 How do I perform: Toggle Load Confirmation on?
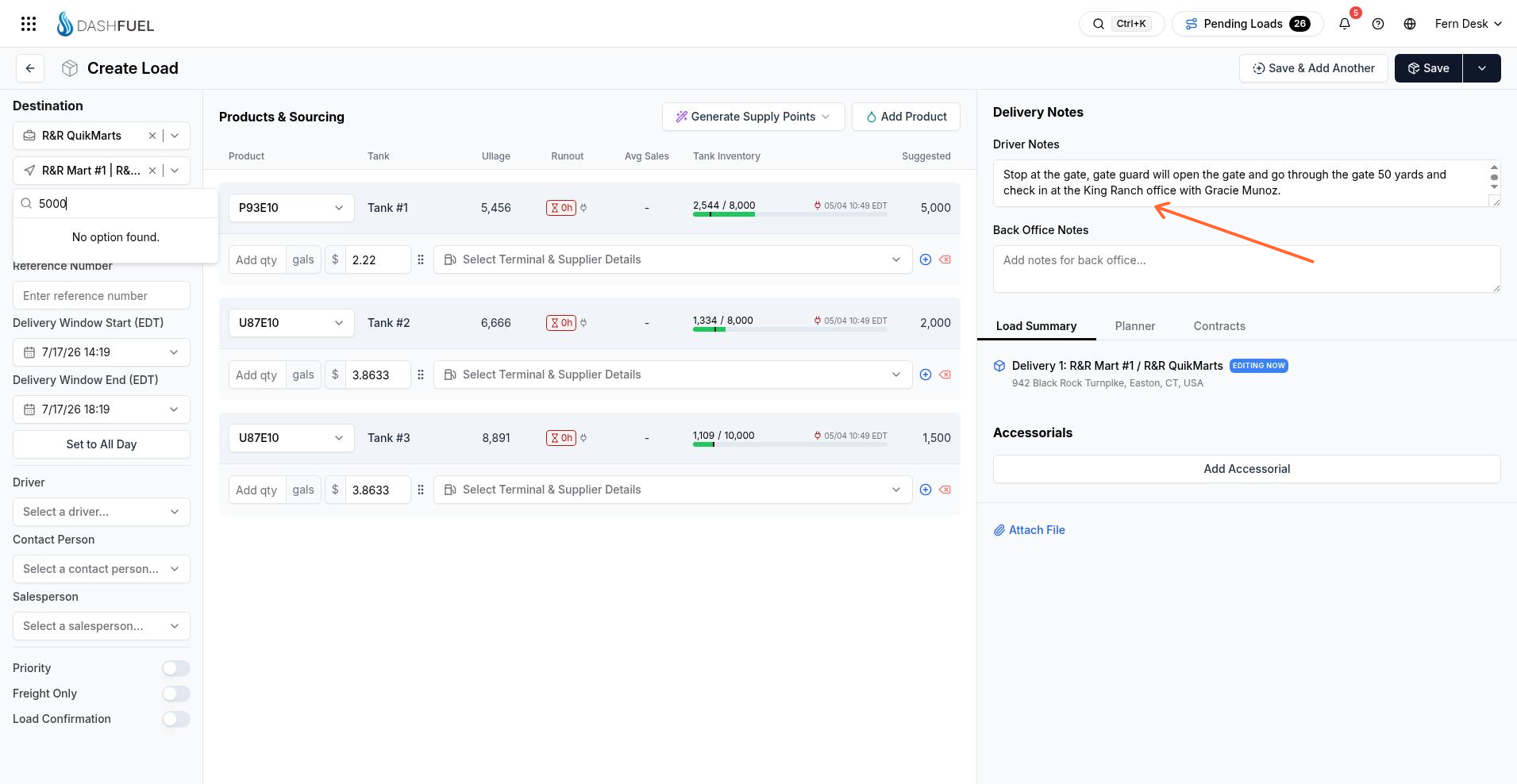coord(176,719)
